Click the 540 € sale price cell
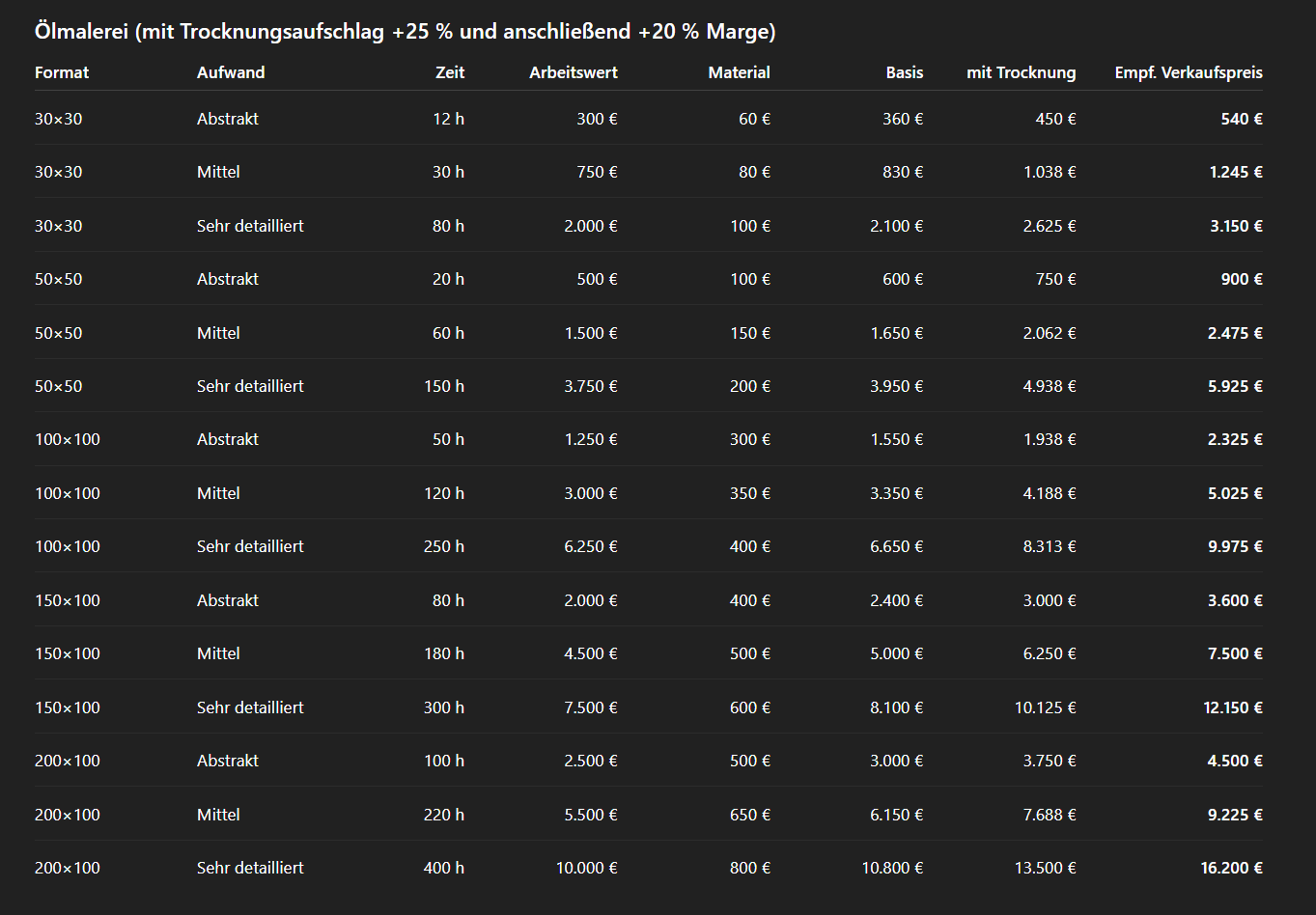The height and width of the screenshot is (915, 1316). click(x=1242, y=119)
